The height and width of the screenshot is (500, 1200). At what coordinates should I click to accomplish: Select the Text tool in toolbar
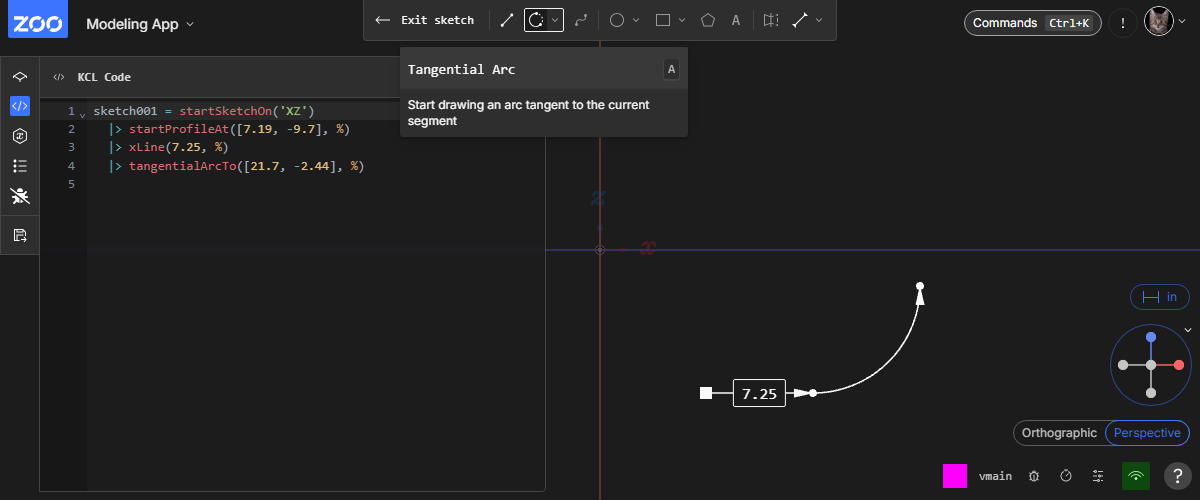(736, 20)
